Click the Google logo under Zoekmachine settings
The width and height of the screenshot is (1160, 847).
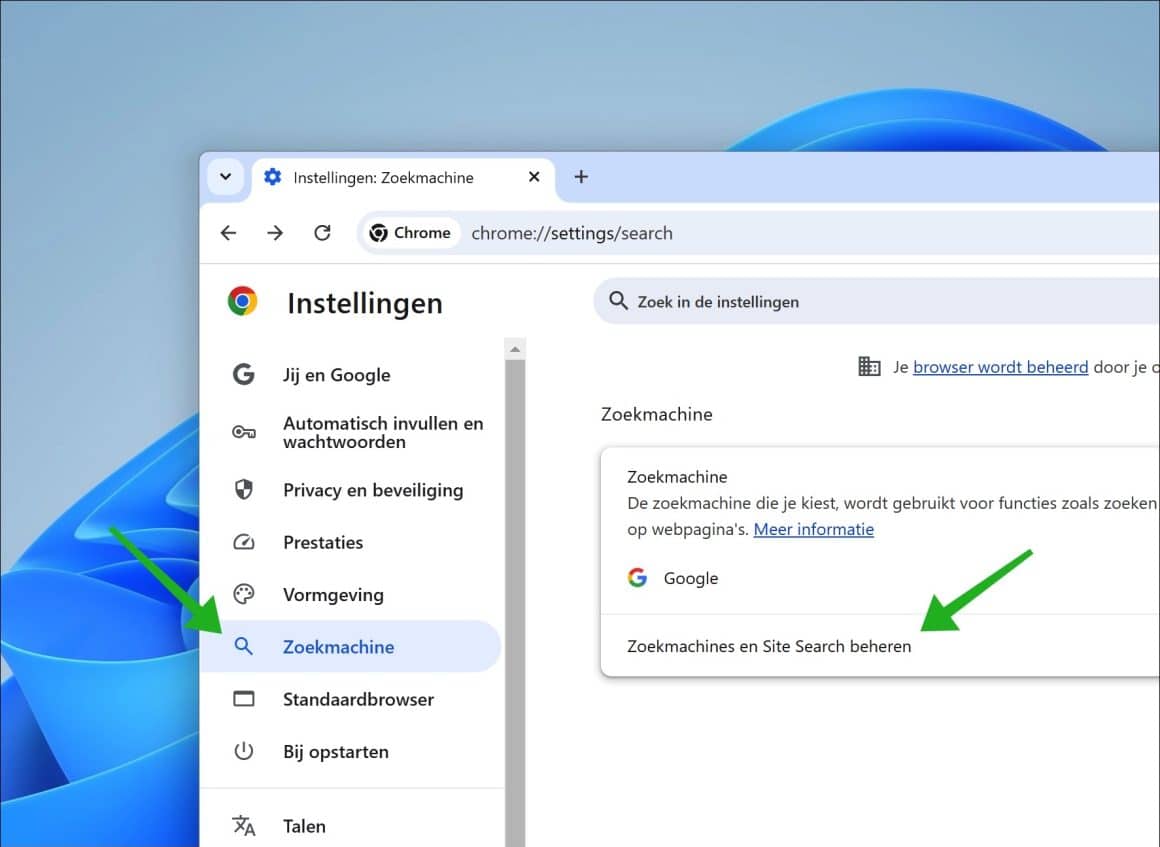[x=637, y=578]
